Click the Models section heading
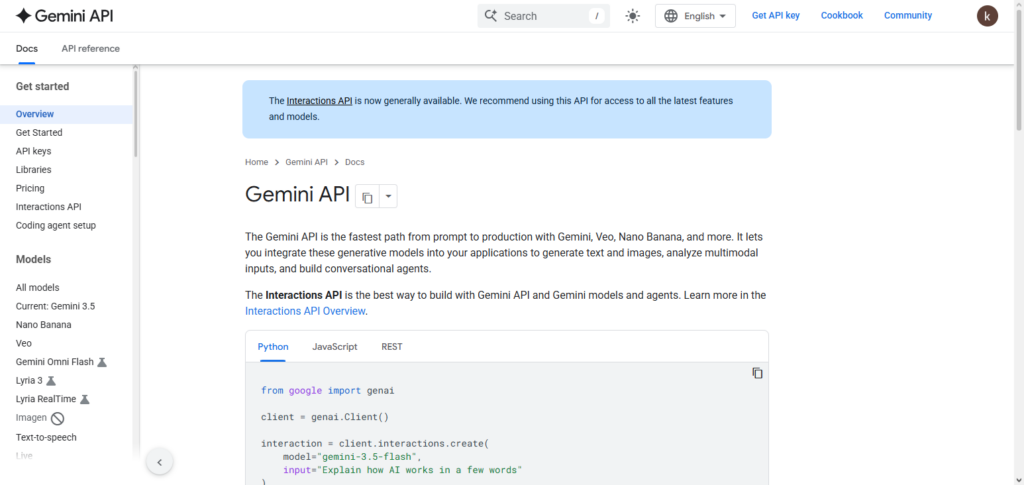 (x=33, y=259)
